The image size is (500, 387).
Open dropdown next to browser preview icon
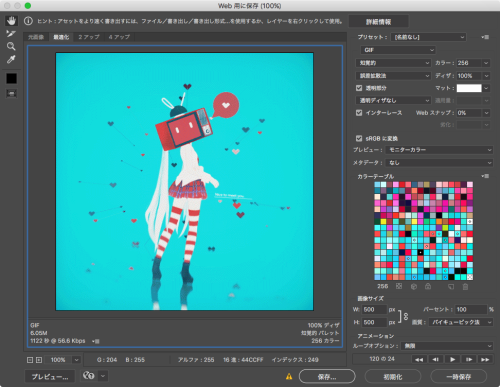(103, 376)
